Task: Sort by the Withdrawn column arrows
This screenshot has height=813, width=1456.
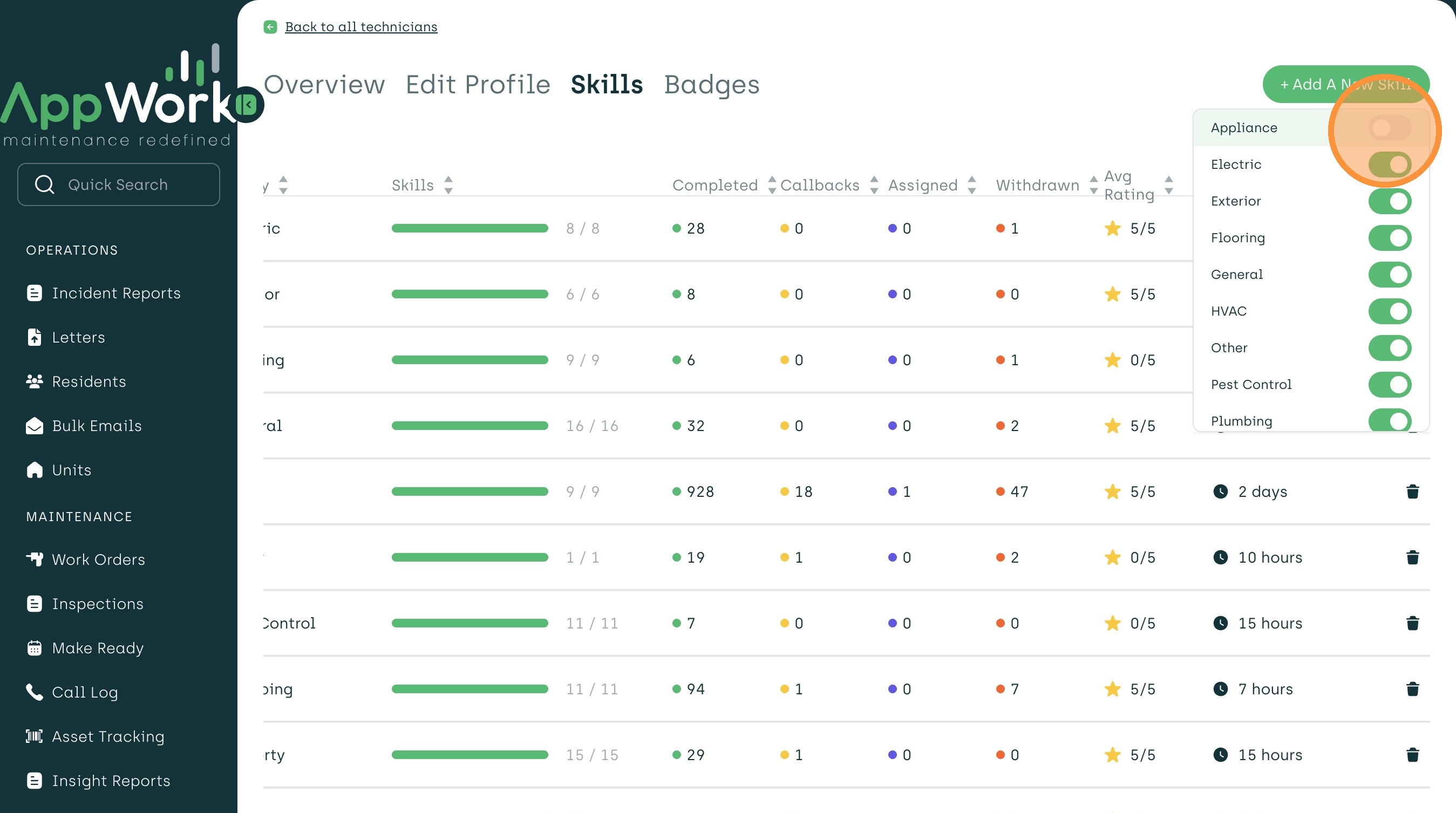Action: tap(1093, 185)
